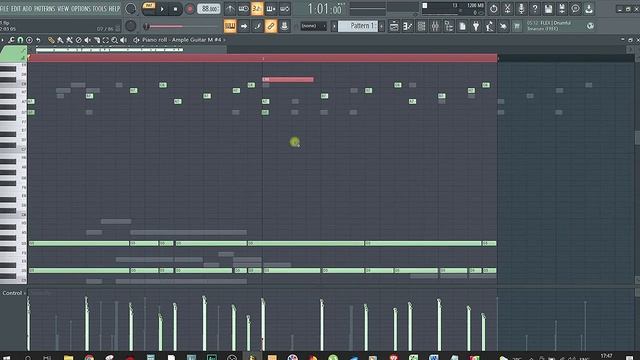Toggle step editing mode arrow
640x360 pixels.
coord(244,26)
